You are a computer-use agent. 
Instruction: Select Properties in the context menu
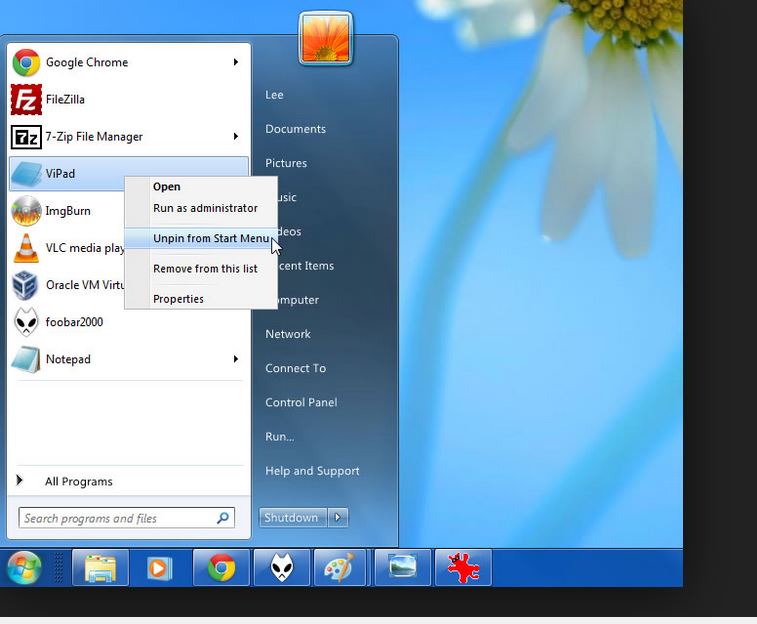pyautogui.click(x=178, y=298)
